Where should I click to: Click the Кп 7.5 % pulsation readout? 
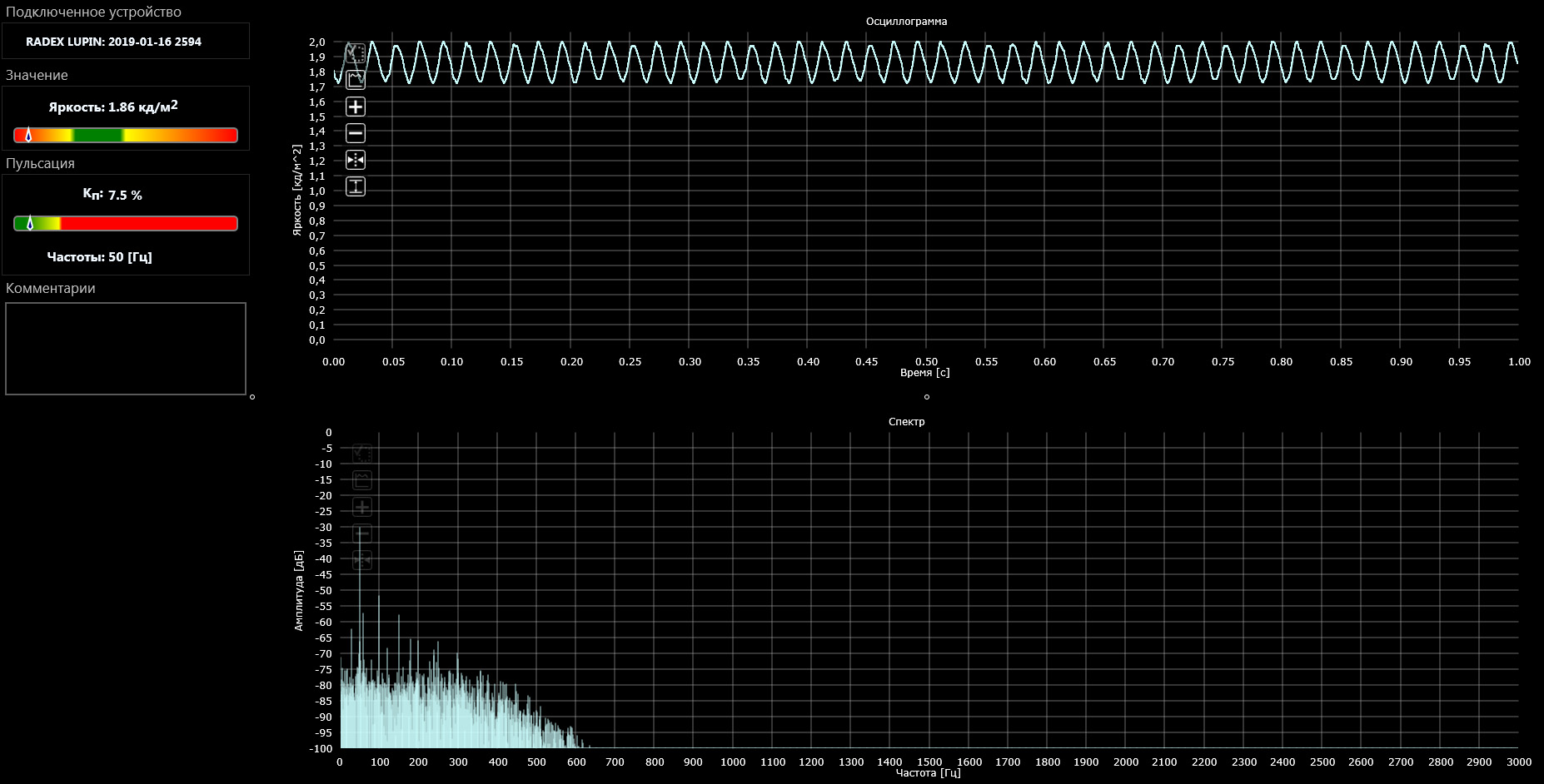tap(112, 195)
